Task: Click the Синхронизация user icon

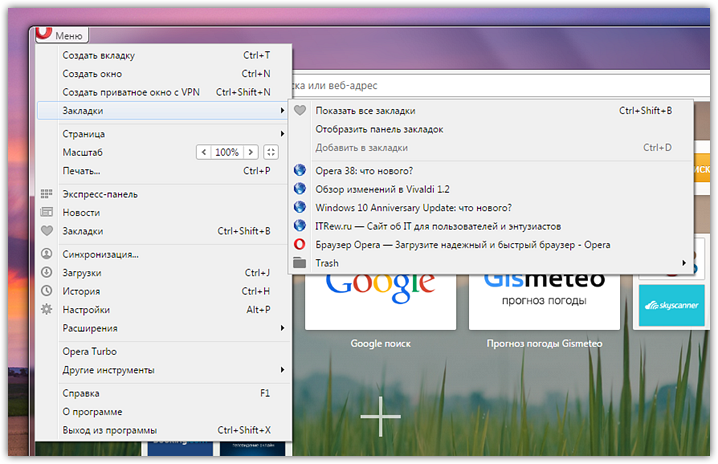Action: click(x=47, y=253)
